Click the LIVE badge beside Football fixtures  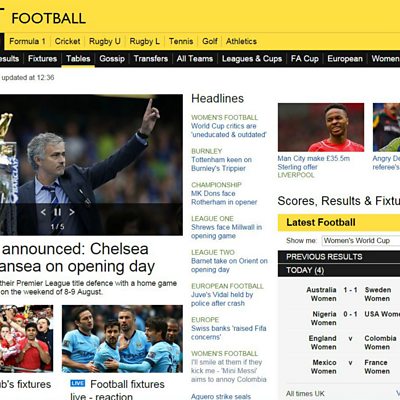pyautogui.click(x=78, y=383)
